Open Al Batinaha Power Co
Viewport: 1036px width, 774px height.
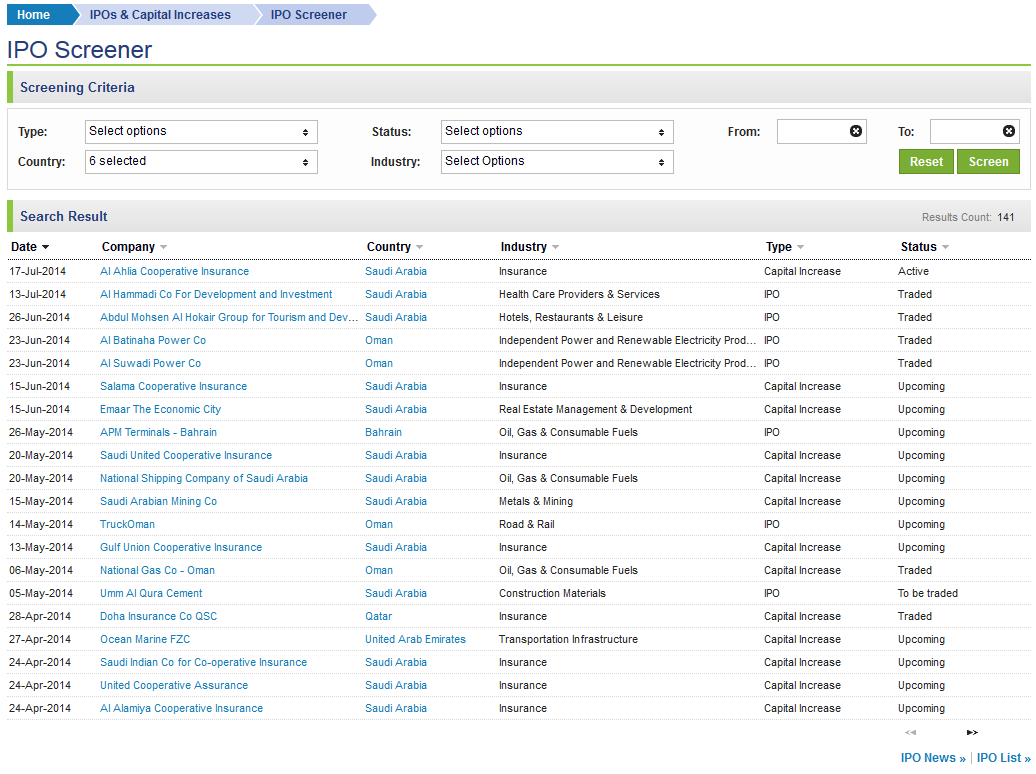point(153,340)
